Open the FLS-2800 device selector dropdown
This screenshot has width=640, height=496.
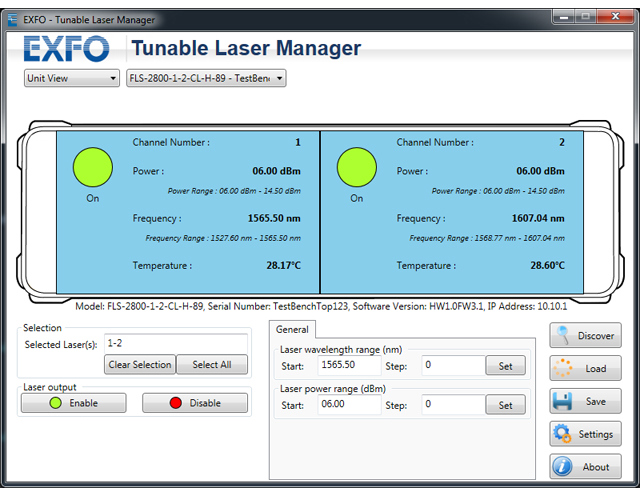pos(206,78)
